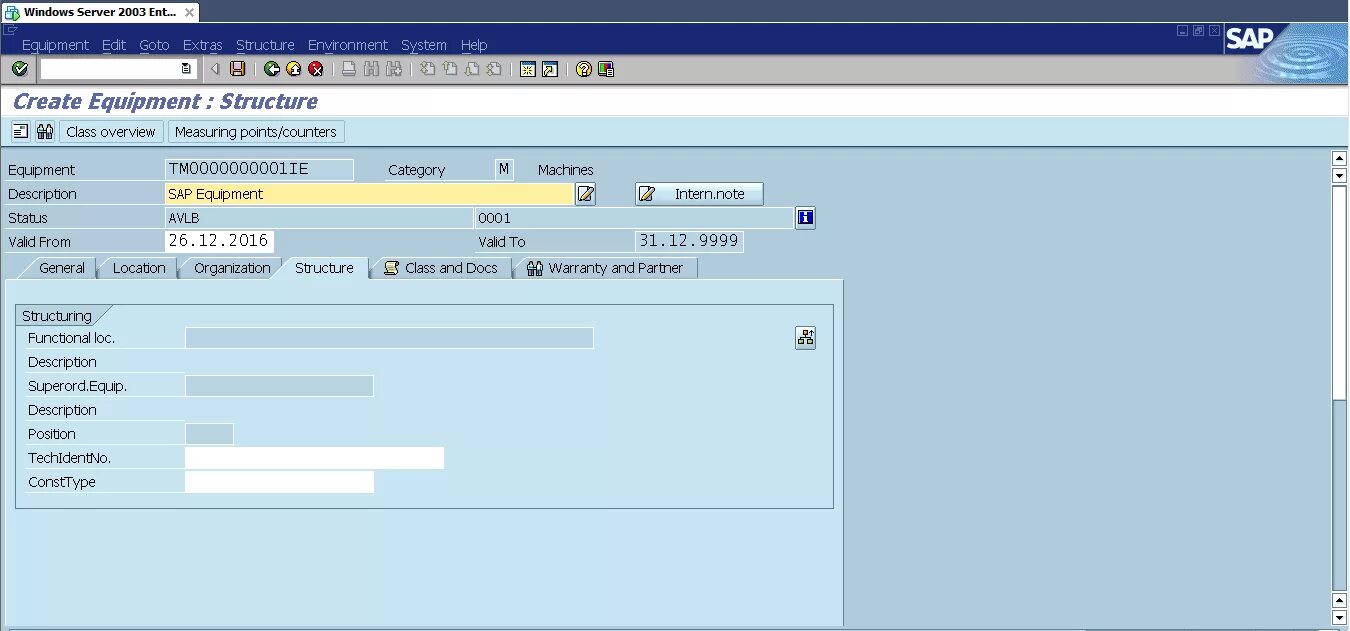Click the Functional loc. field
Screen dimensions: 1350x631
[389, 338]
